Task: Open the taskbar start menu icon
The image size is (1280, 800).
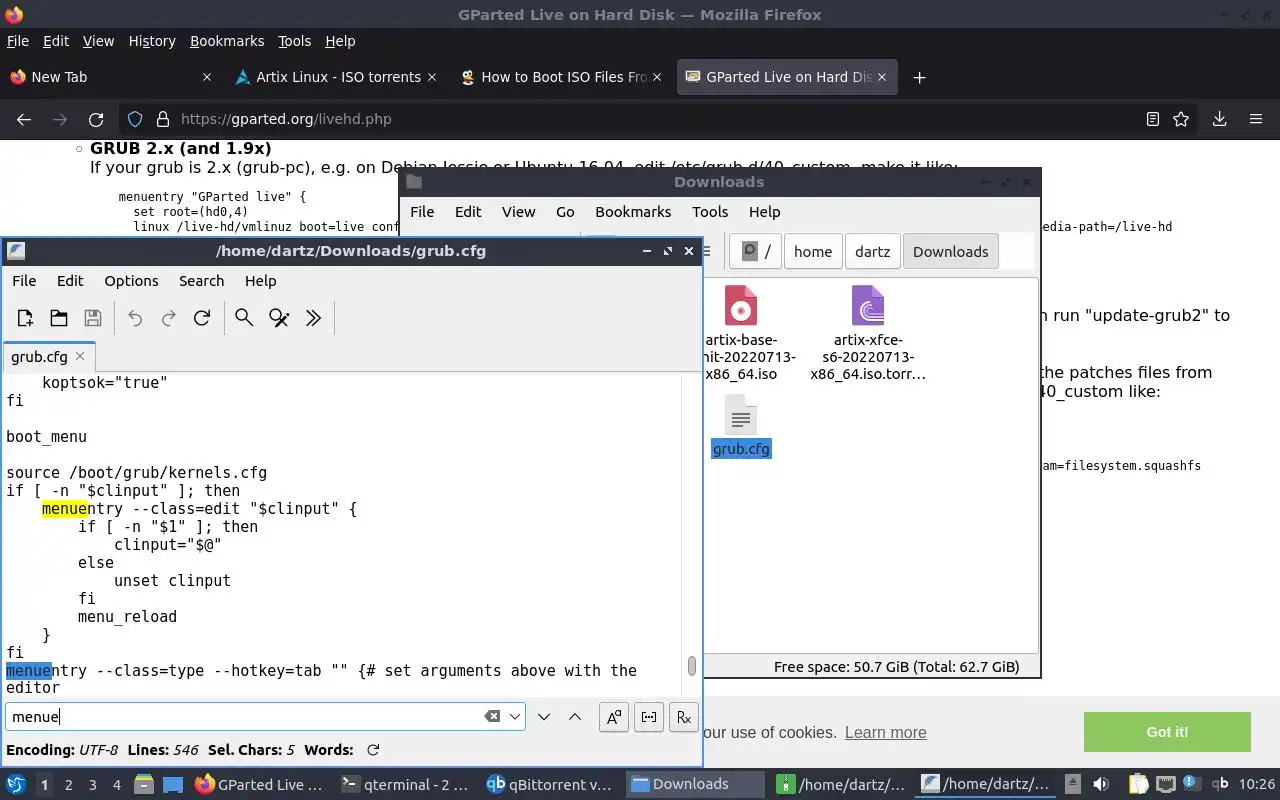Action: 15,784
